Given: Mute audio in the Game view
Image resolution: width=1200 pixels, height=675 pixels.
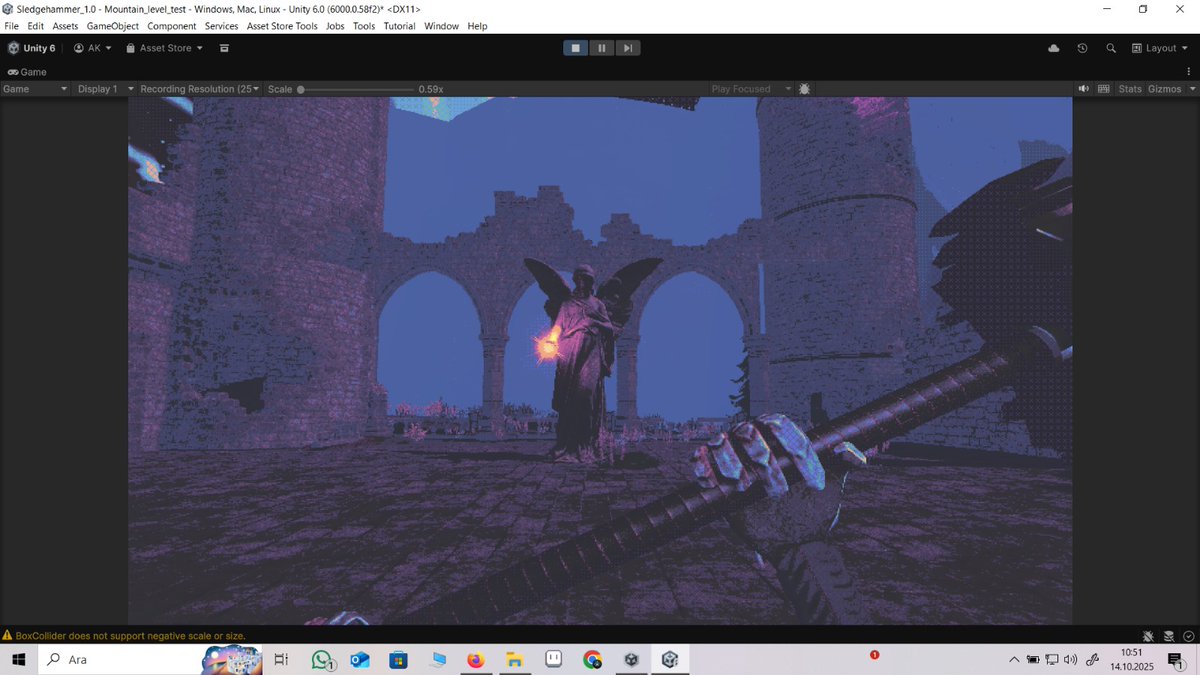Looking at the screenshot, I should coord(1083,88).
